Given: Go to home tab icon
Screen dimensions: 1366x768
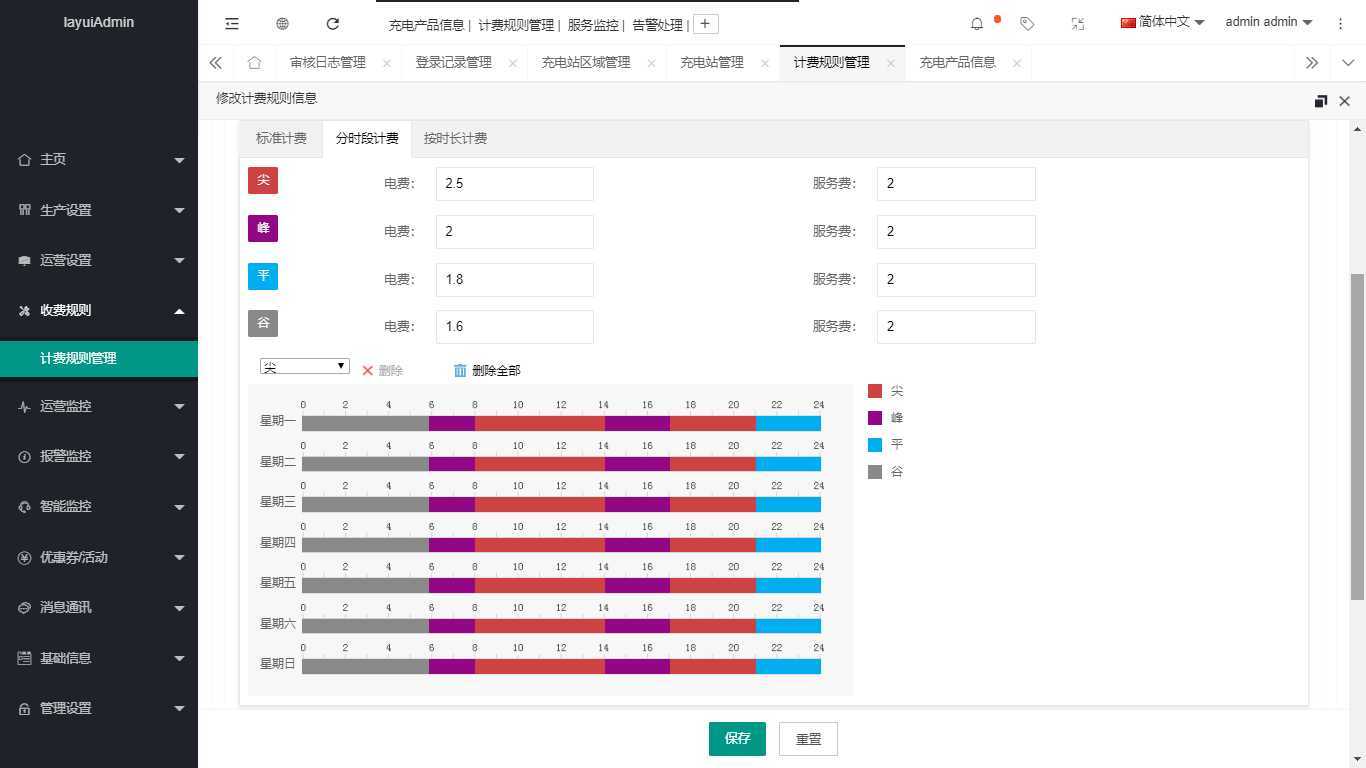Looking at the screenshot, I should pyautogui.click(x=254, y=62).
